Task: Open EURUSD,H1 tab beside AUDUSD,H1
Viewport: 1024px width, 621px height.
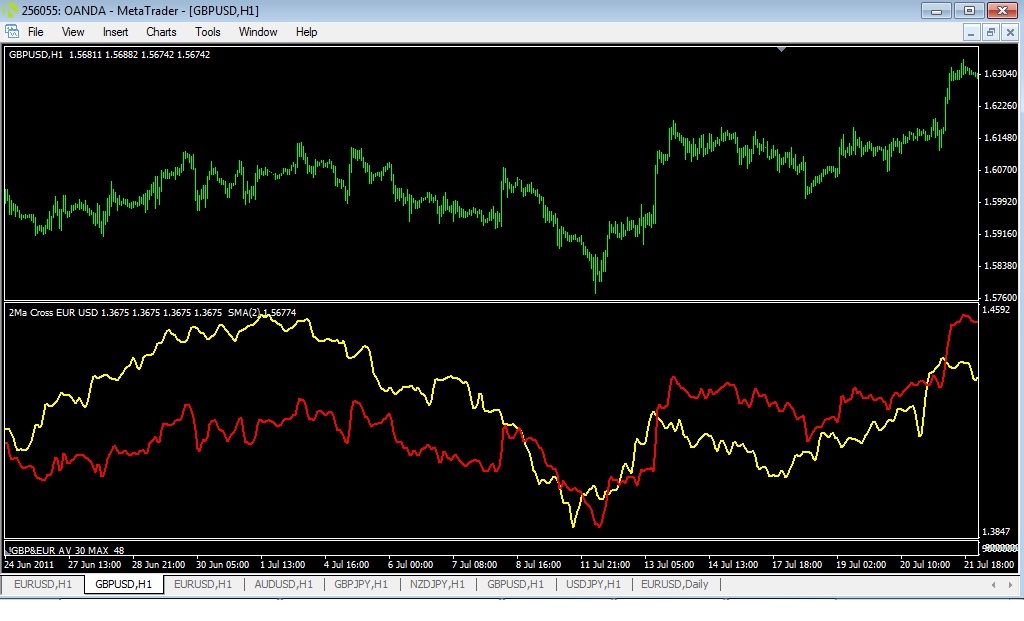Action: (203, 584)
